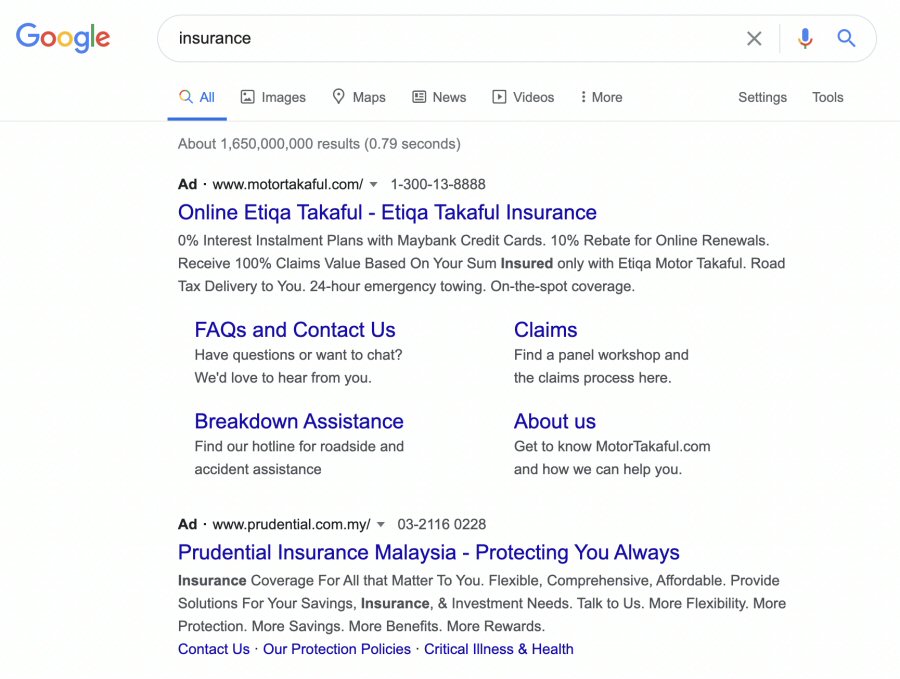
Task: Open the FAQs and Contact Us sitelink
Action: pos(294,329)
